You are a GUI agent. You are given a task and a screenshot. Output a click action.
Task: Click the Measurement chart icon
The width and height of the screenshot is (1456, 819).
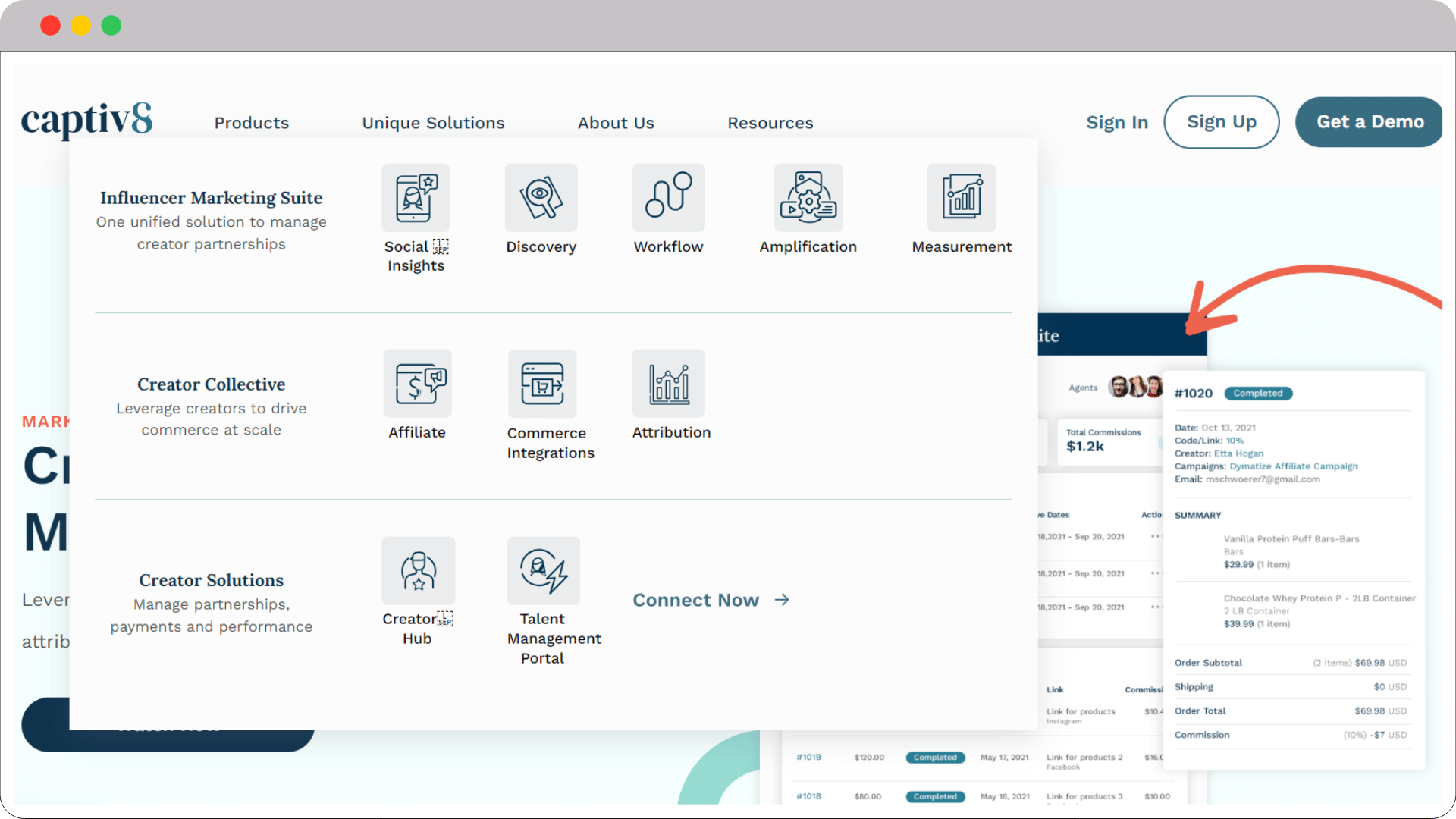tap(961, 197)
